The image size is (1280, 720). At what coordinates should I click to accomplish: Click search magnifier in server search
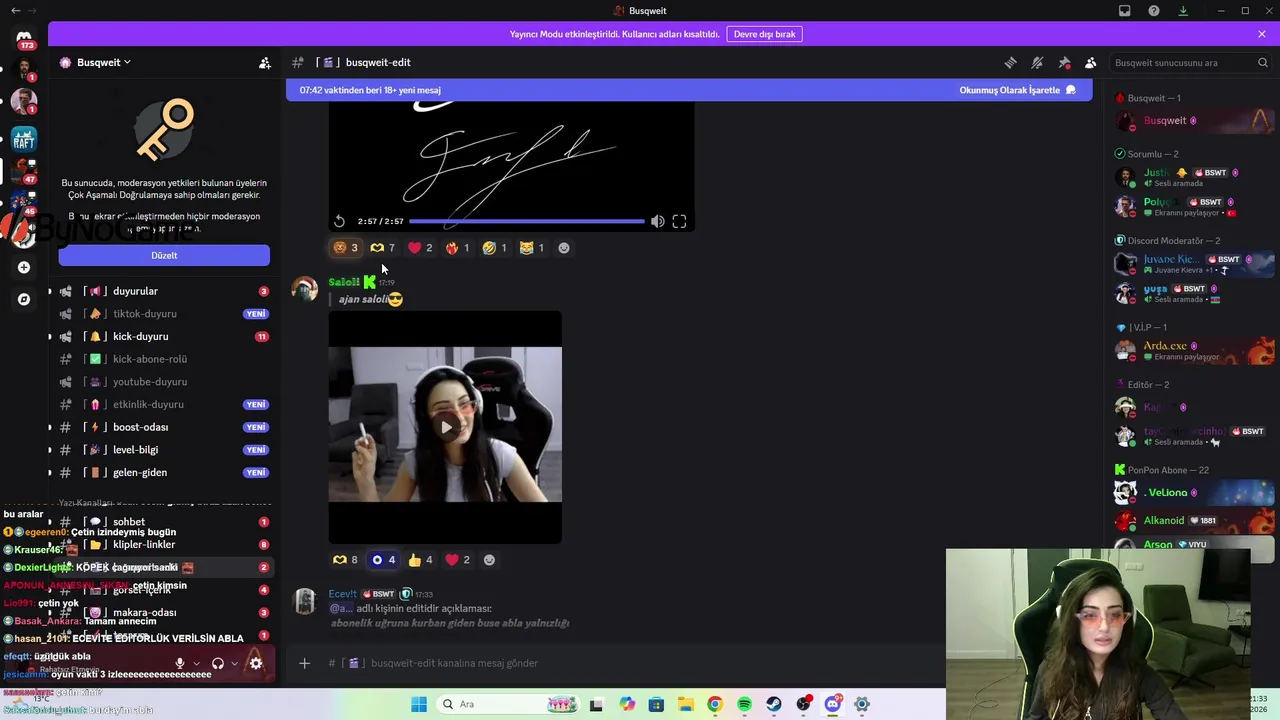pyautogui.click(x=1263, y=62)
